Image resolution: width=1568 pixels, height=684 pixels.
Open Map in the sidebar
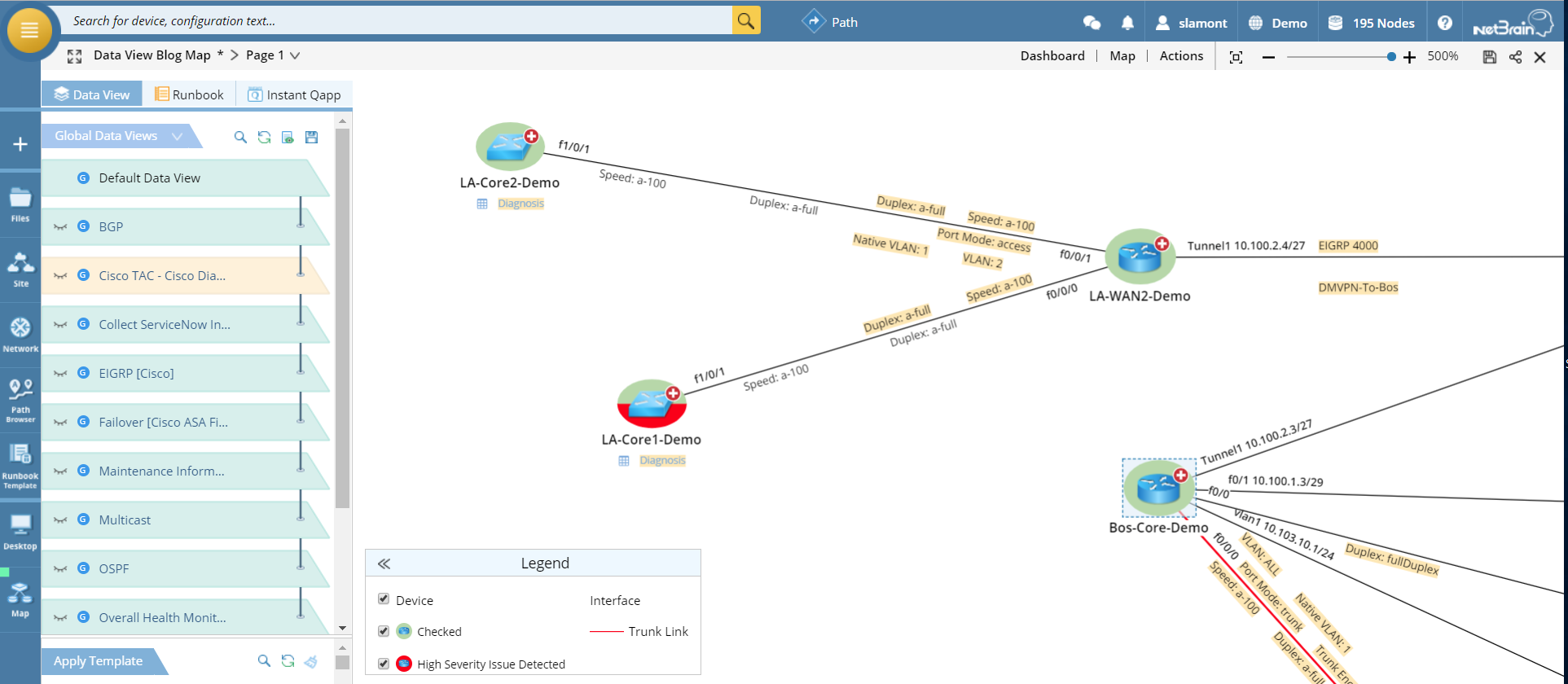pos(20,599)
